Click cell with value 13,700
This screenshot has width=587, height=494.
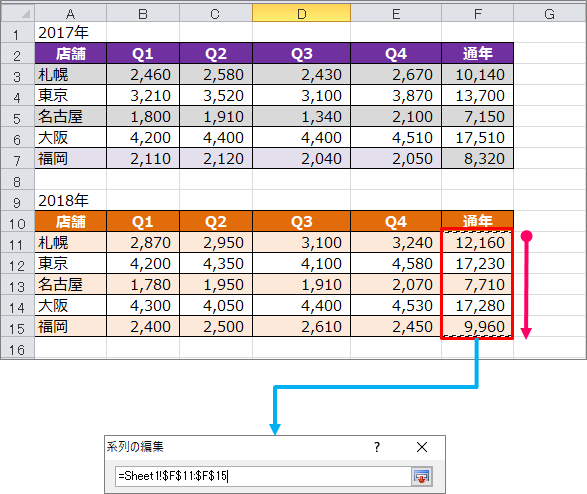point(478,95)
